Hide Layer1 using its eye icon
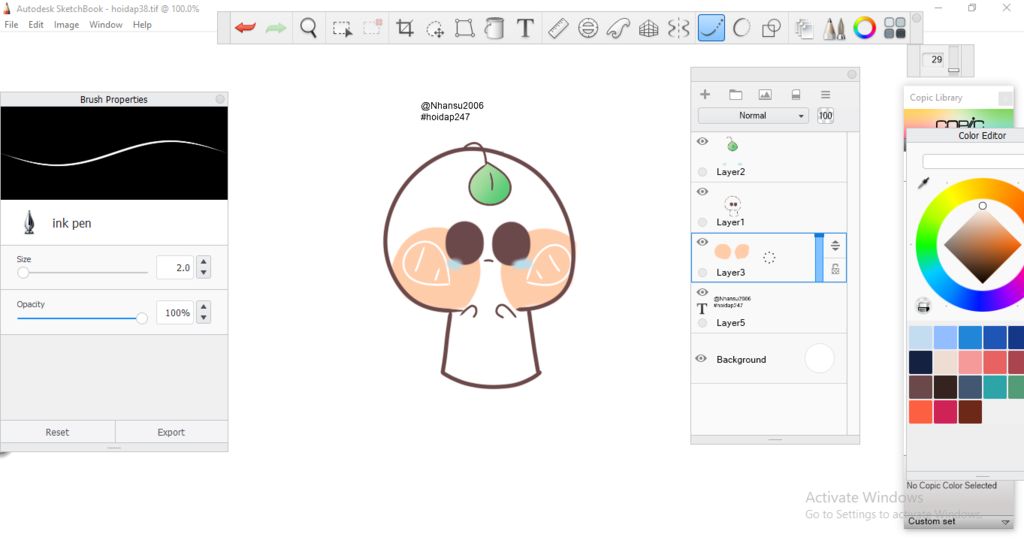1024x543 pixels. point(702,191)
